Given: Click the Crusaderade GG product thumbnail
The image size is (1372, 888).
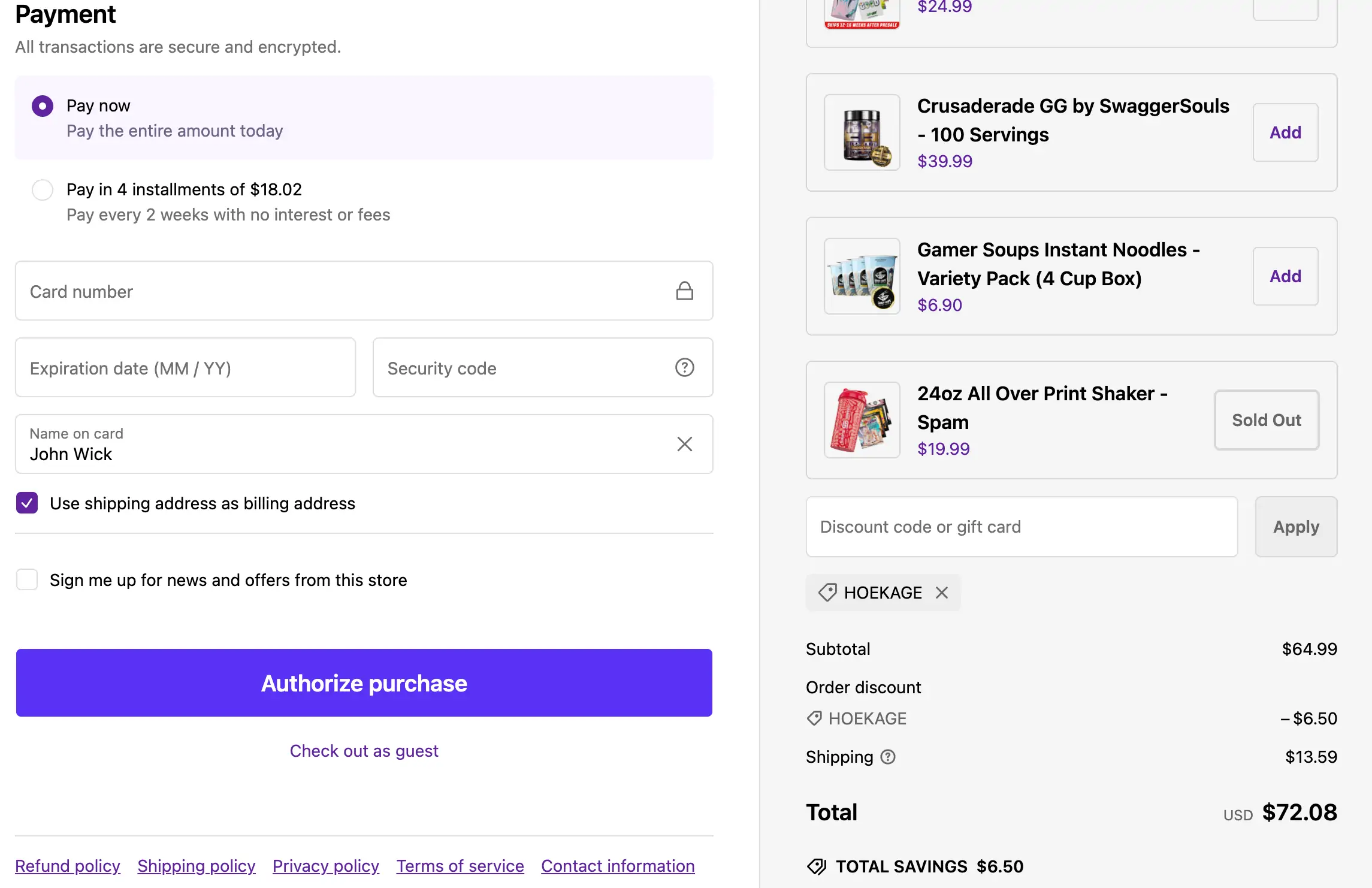Looking at the screenshot, I should (862, 132).
